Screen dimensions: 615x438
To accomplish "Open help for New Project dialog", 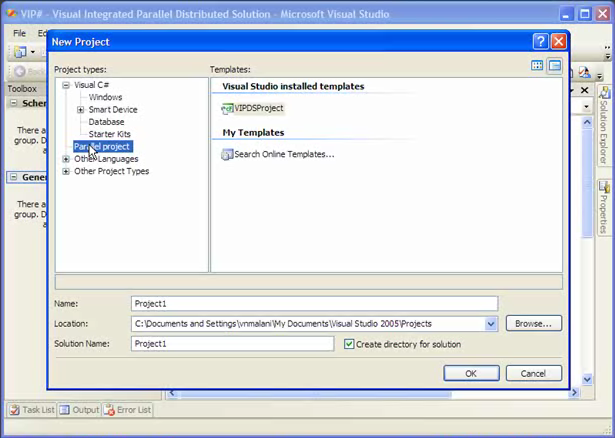I will (540, 41).
